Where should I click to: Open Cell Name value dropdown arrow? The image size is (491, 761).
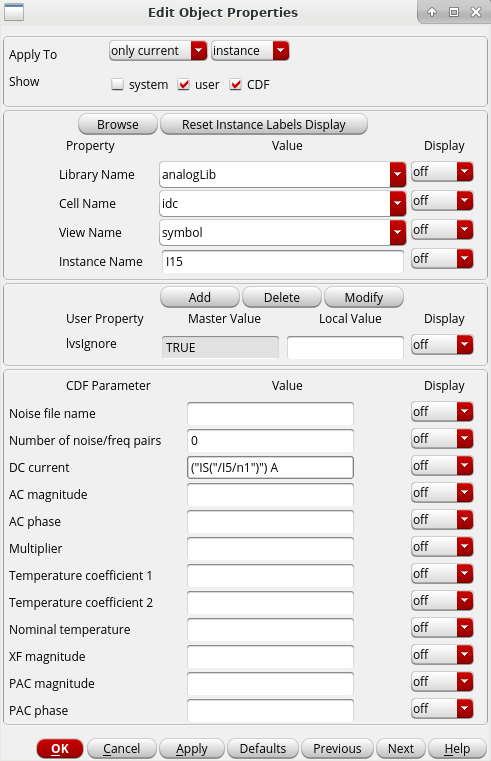pyautogui.click(x=397, y=203)
